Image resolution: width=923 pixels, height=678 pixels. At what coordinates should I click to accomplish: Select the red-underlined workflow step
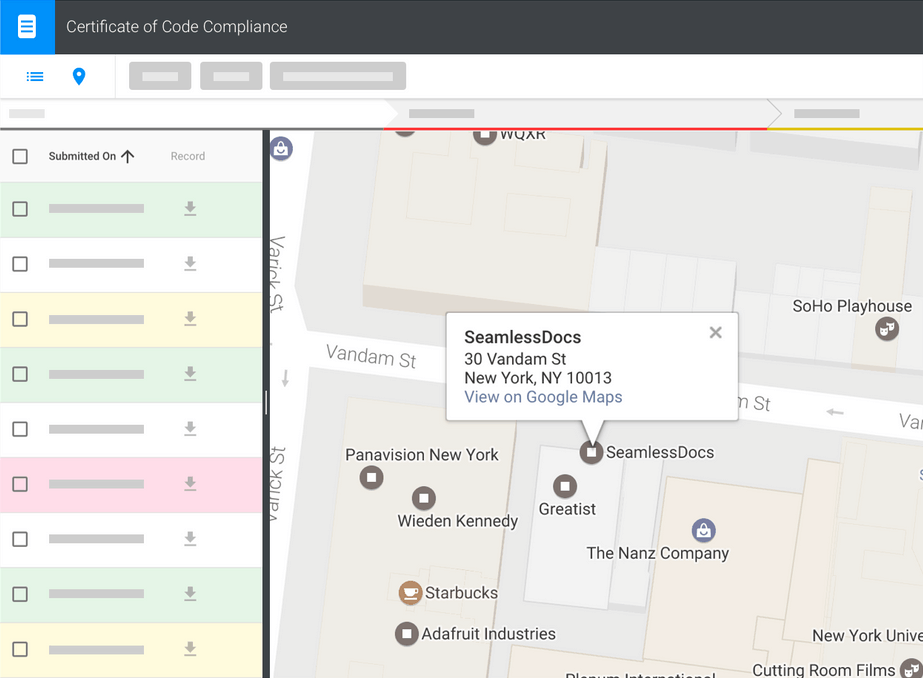coord(576,114)
